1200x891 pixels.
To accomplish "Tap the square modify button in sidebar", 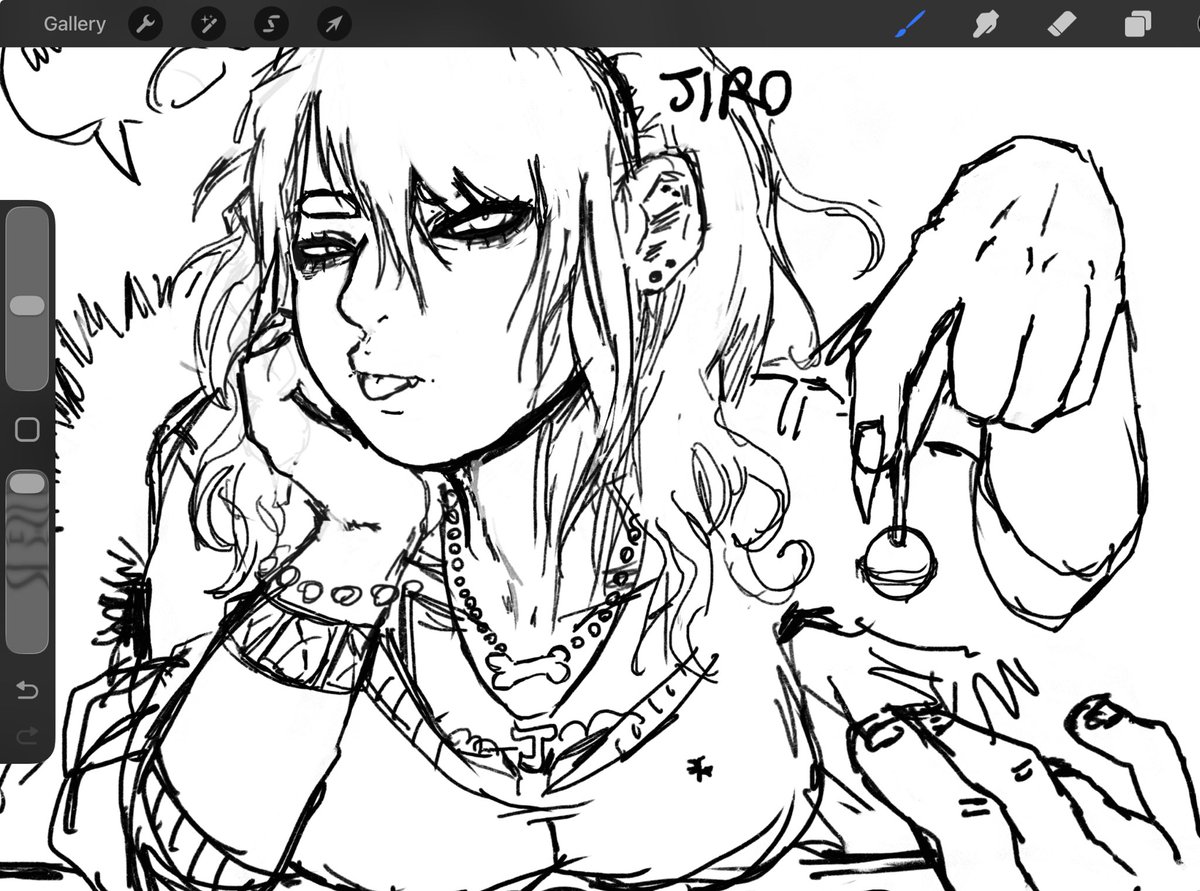I will [27, 430].
